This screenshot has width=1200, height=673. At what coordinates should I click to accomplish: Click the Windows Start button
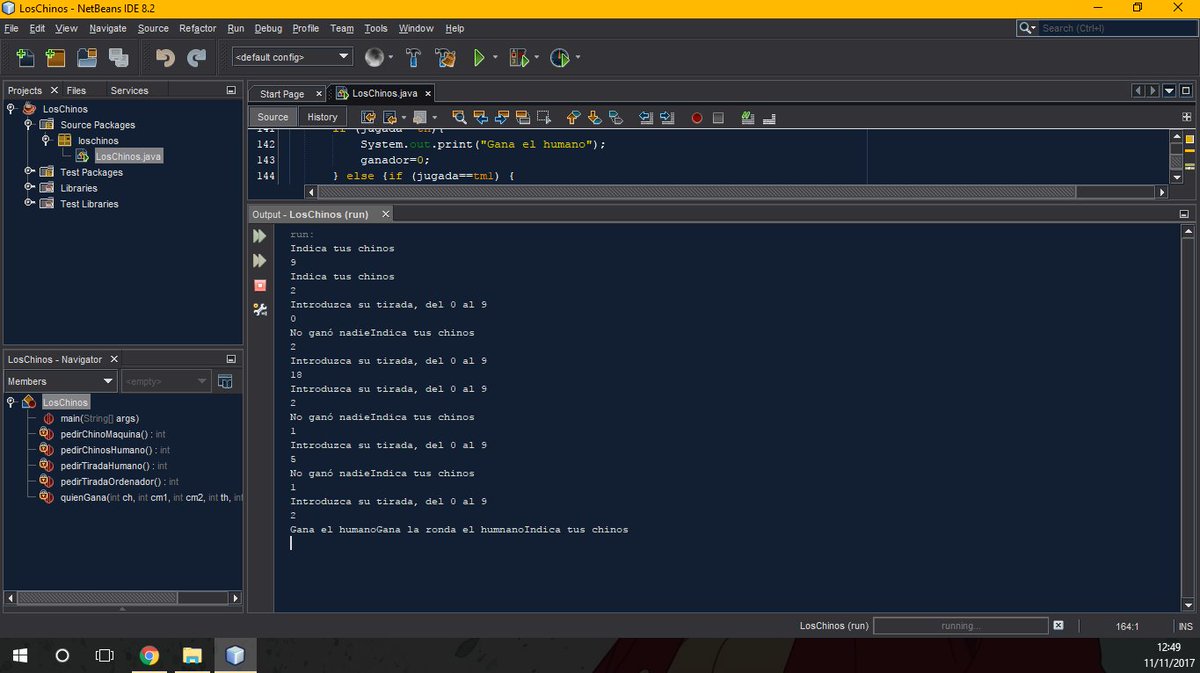pyautogui.click(x=19, y=656)
